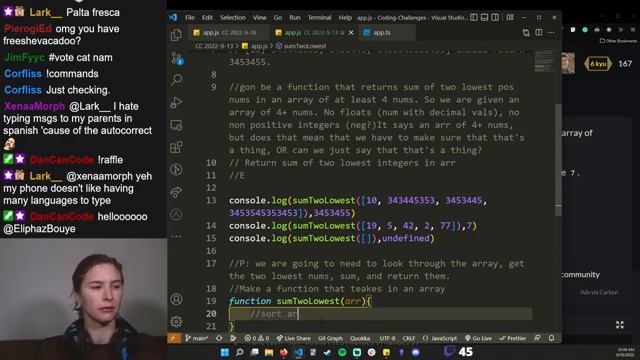This screenshot has width=640, height=360.
Task: Open the File menu
Action: click(190, 18)
